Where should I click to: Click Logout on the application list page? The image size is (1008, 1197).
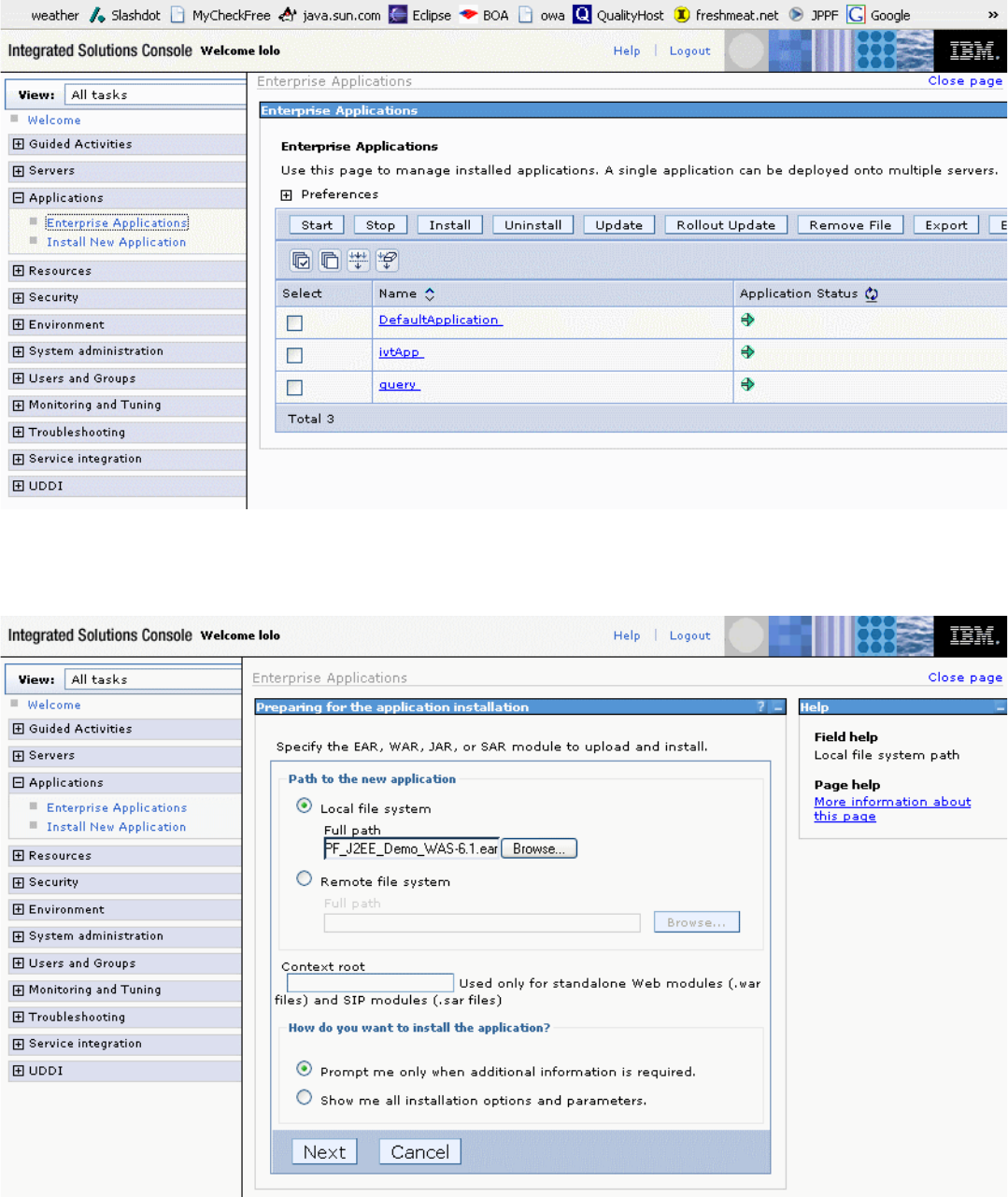click(x=689, y=51)
